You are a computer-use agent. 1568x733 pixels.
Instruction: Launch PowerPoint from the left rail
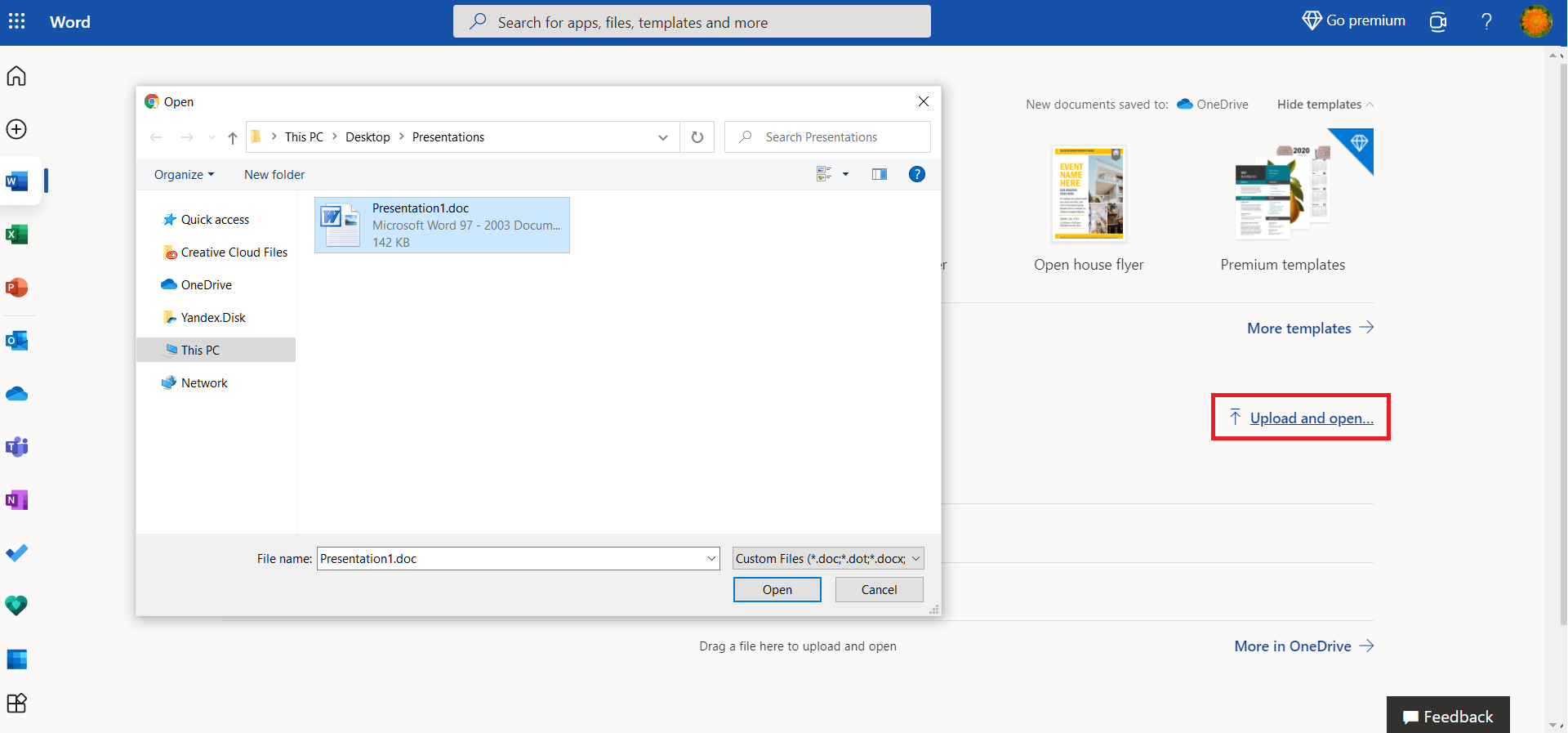[x=16, y=288]
